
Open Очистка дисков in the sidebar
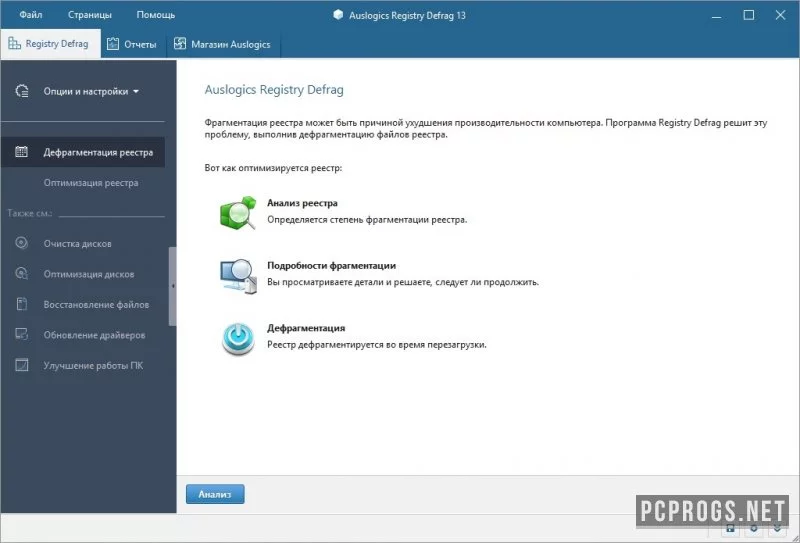pos(78,243)
